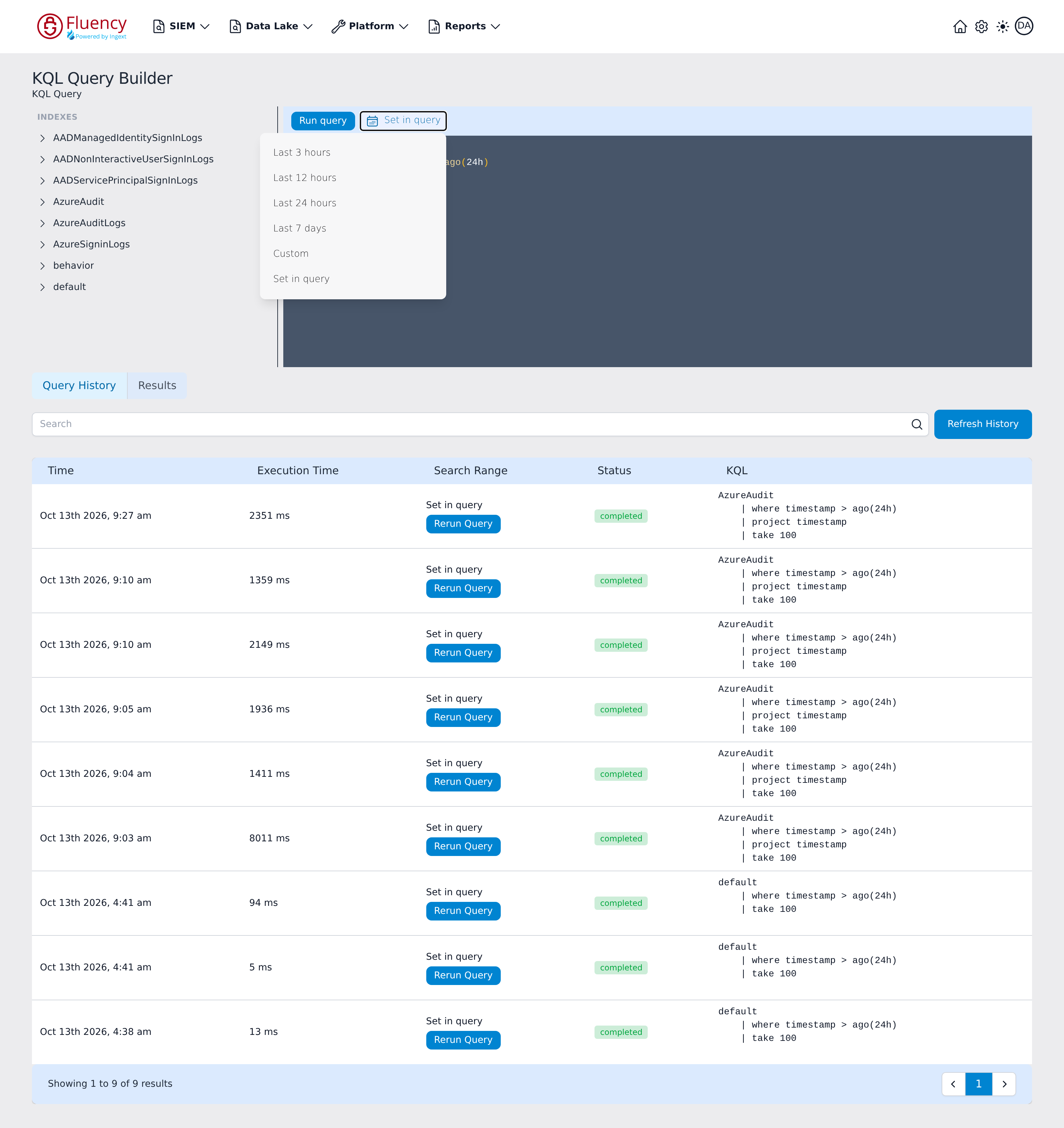The width and height of the screenshot is (1064, 1128).
Task: Choose Set in query menu option
Action: pyautogui.click(x=353, y=279)
